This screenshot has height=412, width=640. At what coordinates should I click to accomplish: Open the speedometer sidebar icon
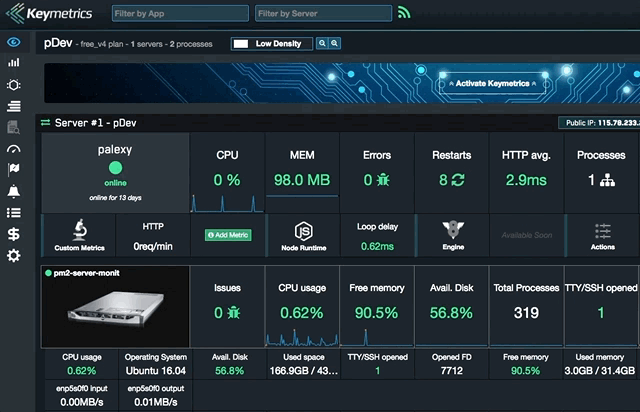[13, 149]
